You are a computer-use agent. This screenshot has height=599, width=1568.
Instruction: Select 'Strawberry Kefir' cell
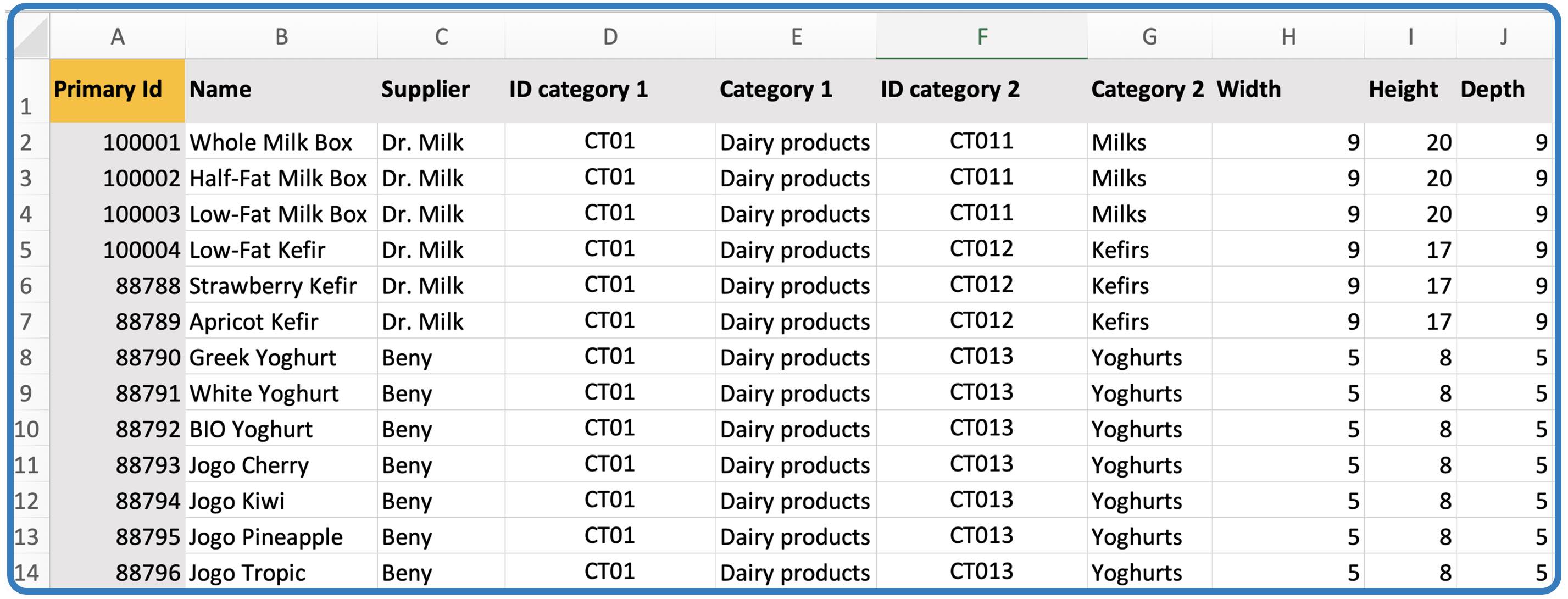[281, 285]
